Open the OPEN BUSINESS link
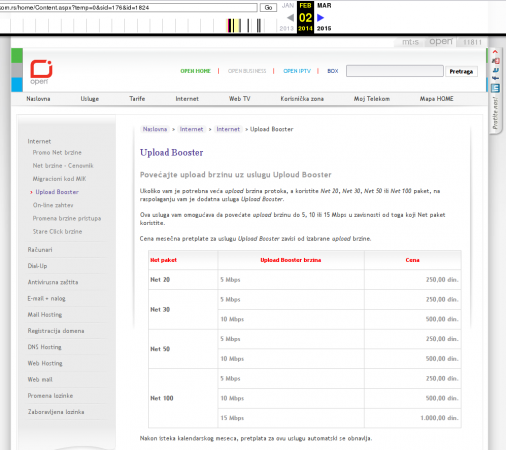 click(x=247, y=71)
